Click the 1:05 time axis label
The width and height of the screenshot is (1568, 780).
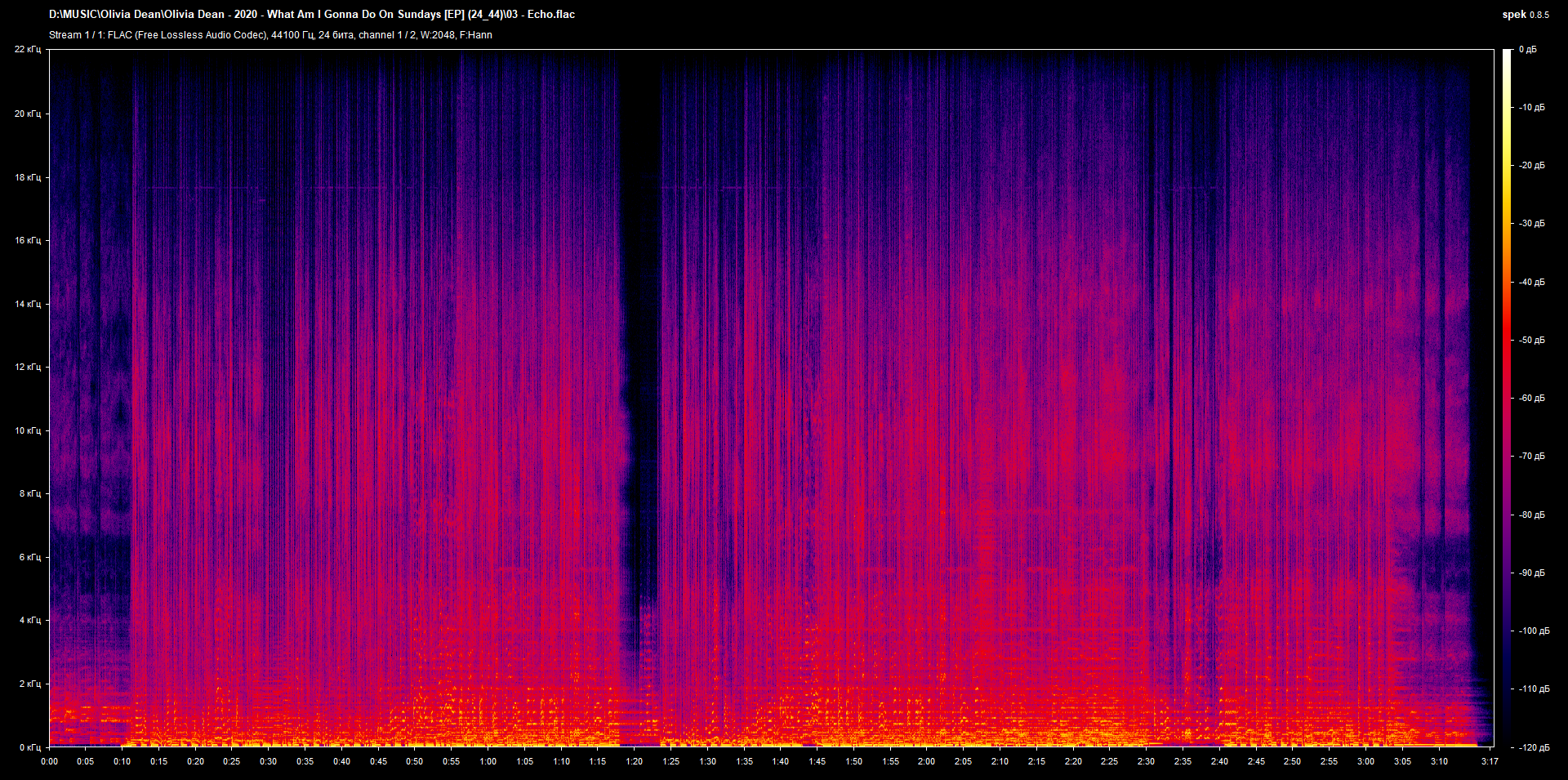[525, 762]
